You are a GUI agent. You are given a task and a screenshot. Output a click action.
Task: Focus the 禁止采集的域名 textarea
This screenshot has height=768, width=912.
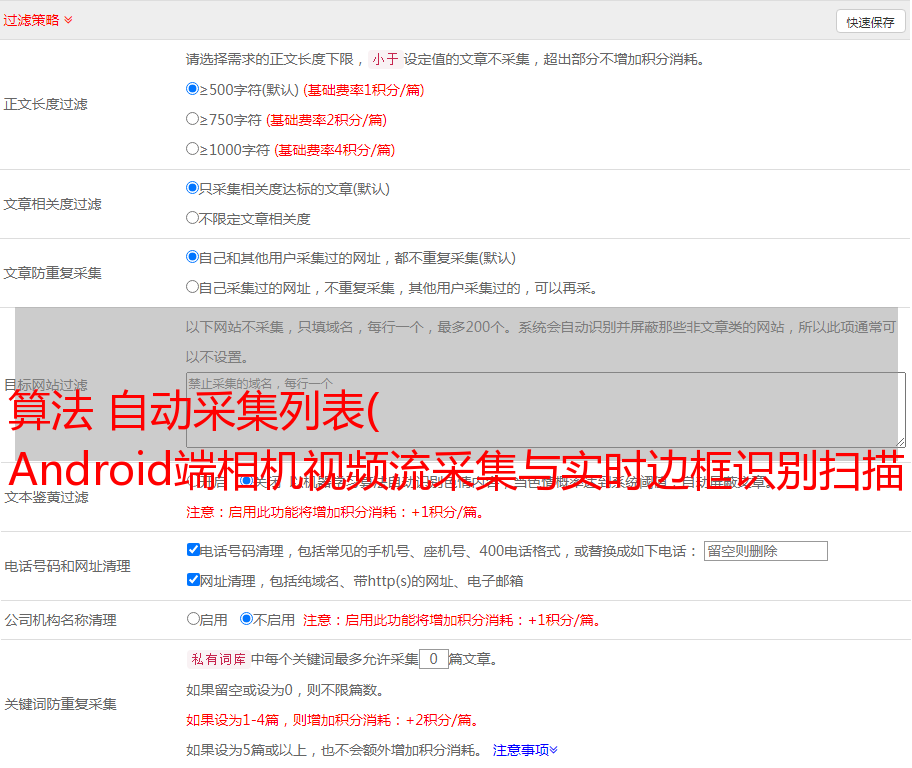pos(545,410)
